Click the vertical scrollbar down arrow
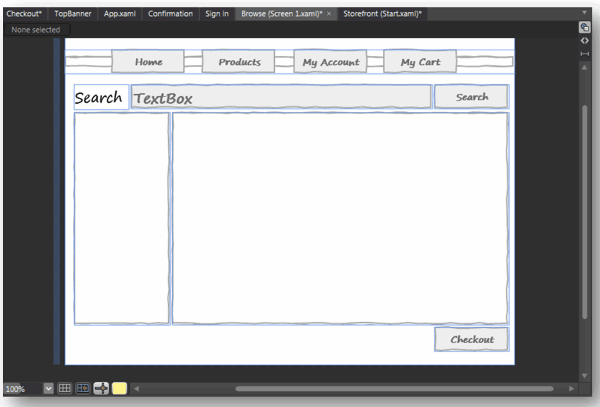 click(584, 376)
